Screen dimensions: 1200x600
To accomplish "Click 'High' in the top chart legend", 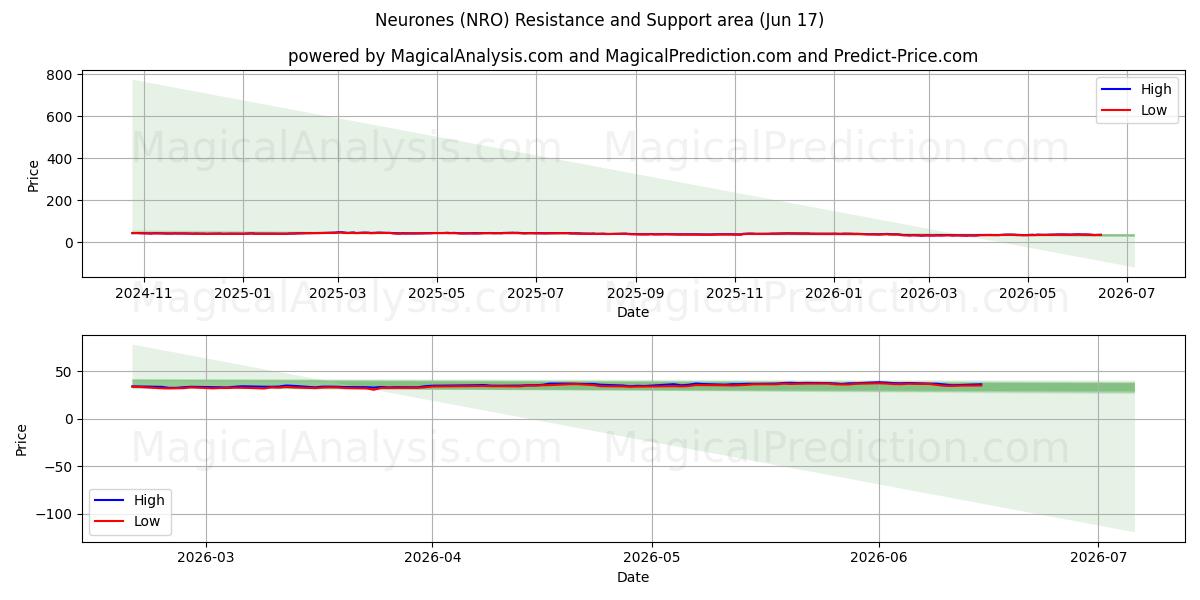I will click(x=1156, y=90).
